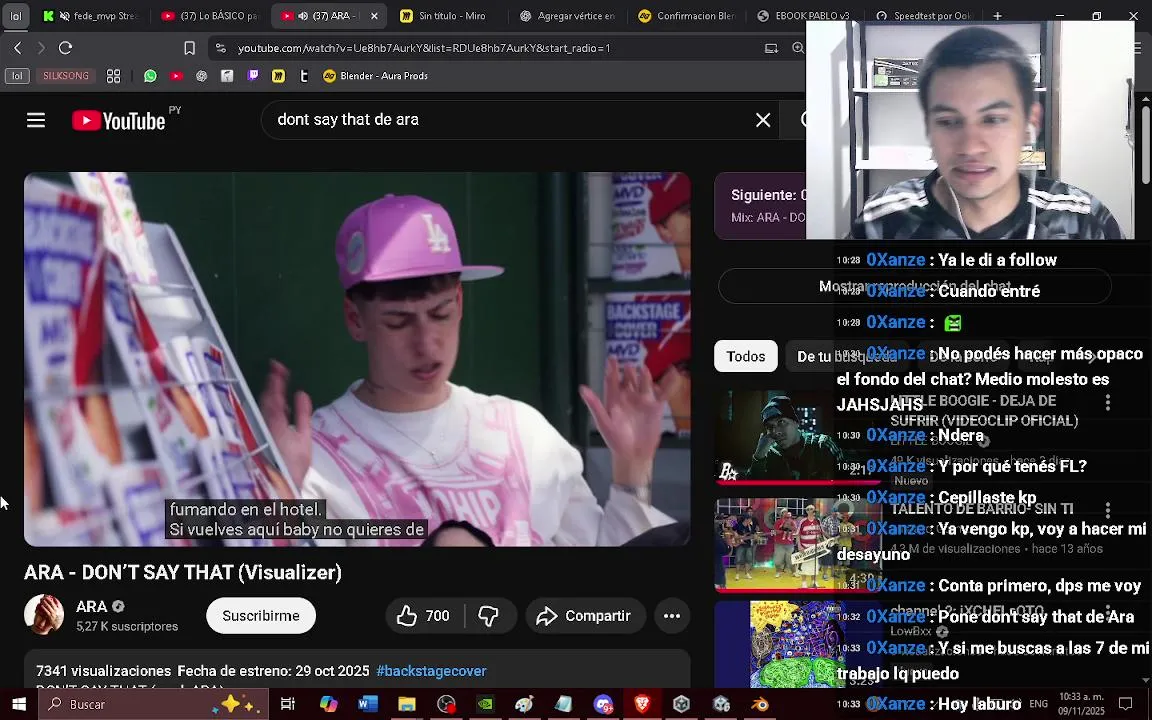The image size is (1152, 720).
Task: Switch to the EBOOK PABLO v3 tab
Action: 805,15
